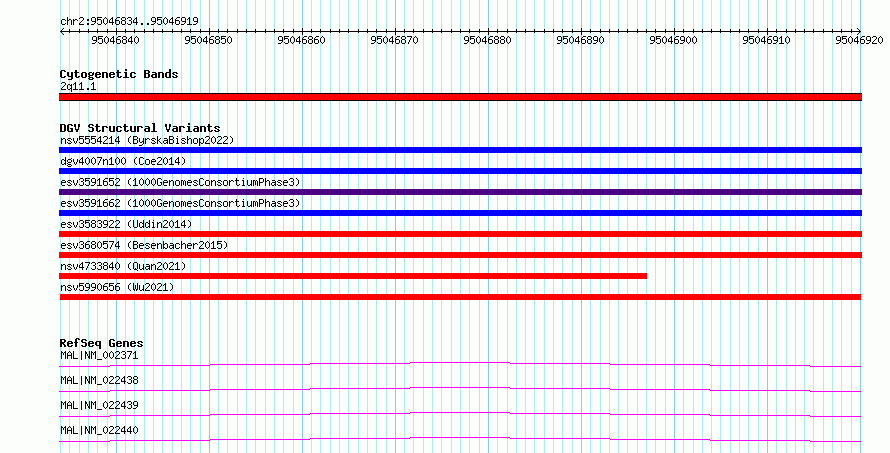Click the red bar for nsv5990656
Screen dimensions: 890x453
point(460,297)
